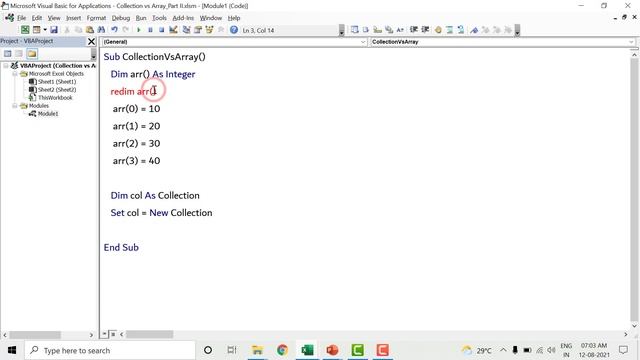Toggle Breakpoint hand icon
This screenshot has height=360, width=640.
tap(438, 30)
